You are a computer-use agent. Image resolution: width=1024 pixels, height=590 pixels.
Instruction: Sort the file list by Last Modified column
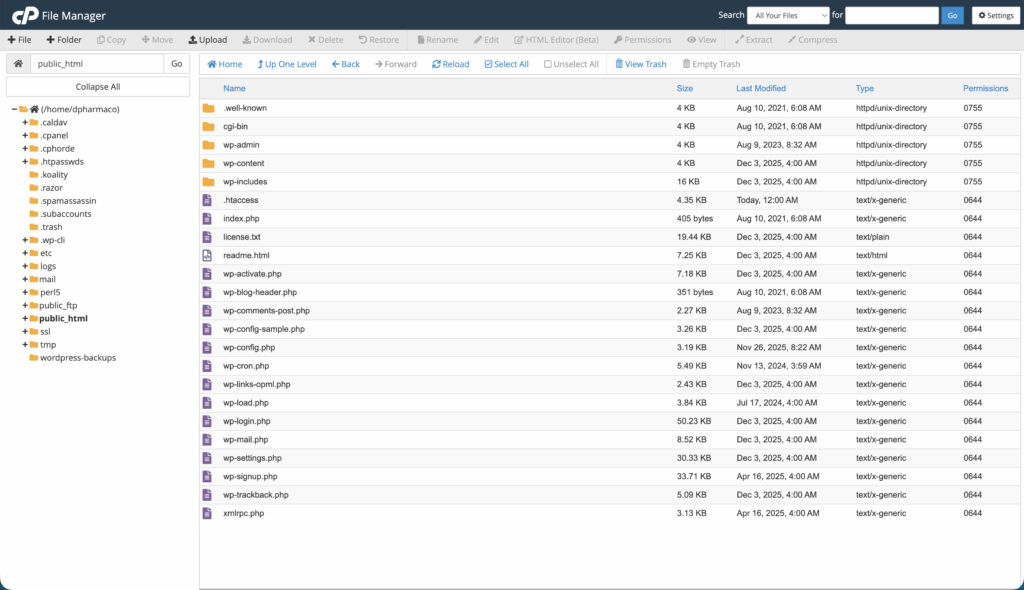click(x=760, y=88)
